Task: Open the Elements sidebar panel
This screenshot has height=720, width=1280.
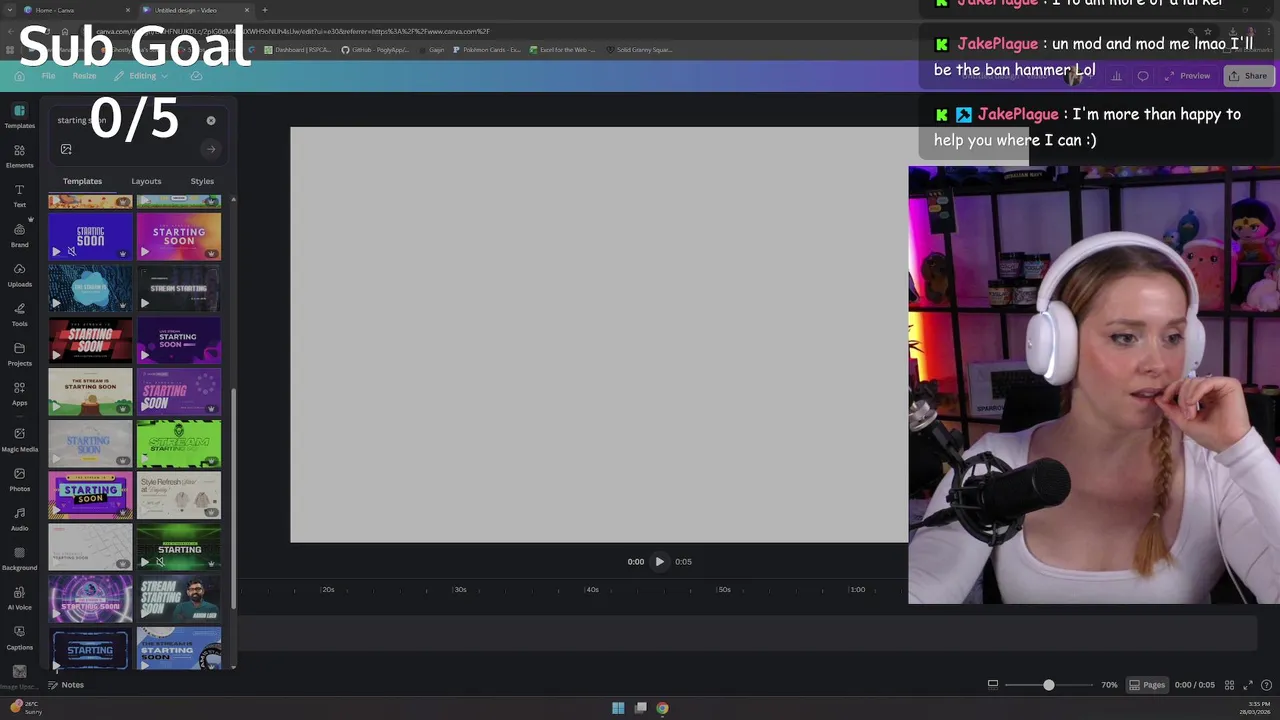Action: click(19, 156)
